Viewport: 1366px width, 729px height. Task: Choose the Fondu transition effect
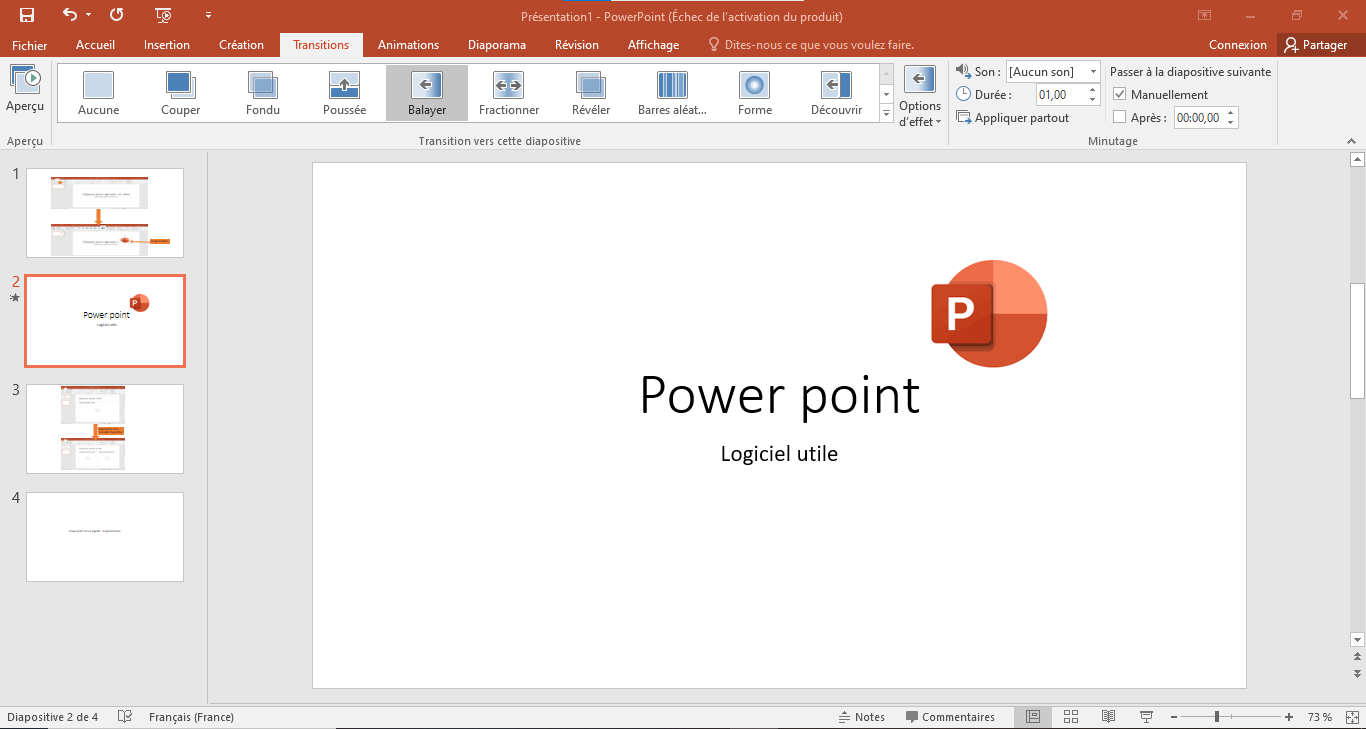coord(263,93)
